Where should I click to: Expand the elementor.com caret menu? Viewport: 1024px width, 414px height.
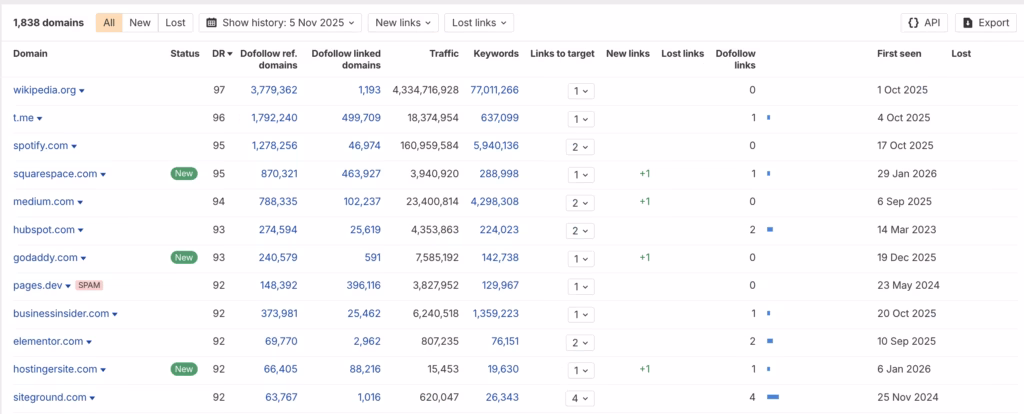click(x=89, y=342)
